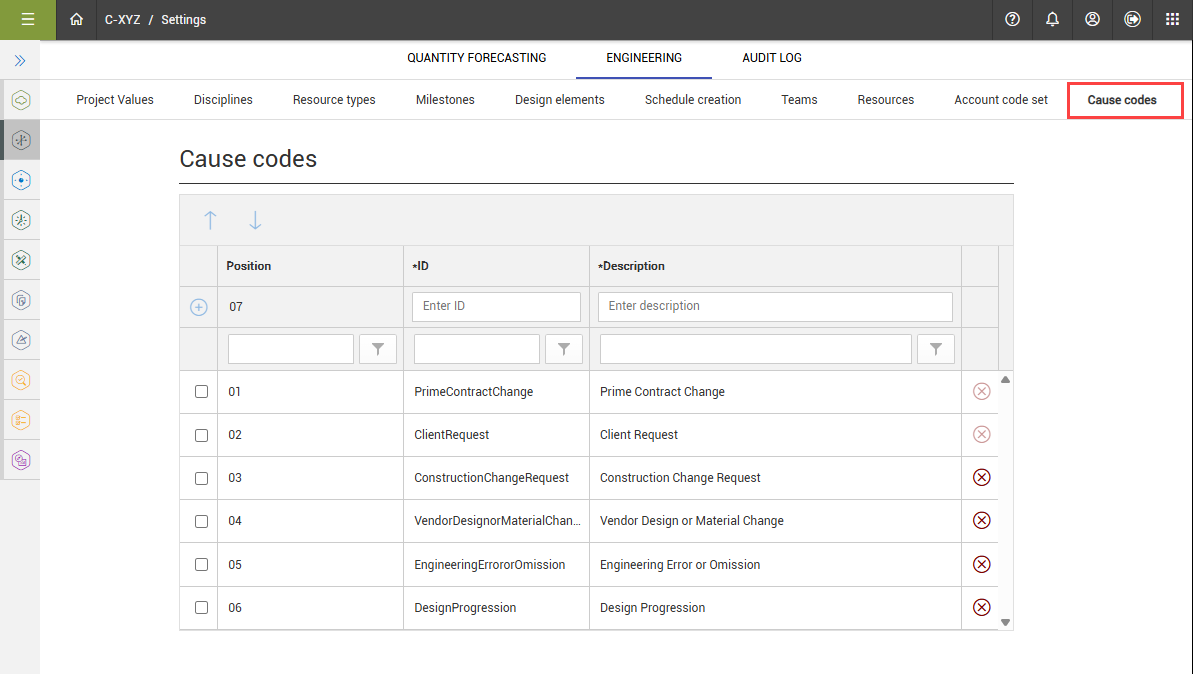Delete the Design Progression row
1193x674 pixels.
[981, 607]
